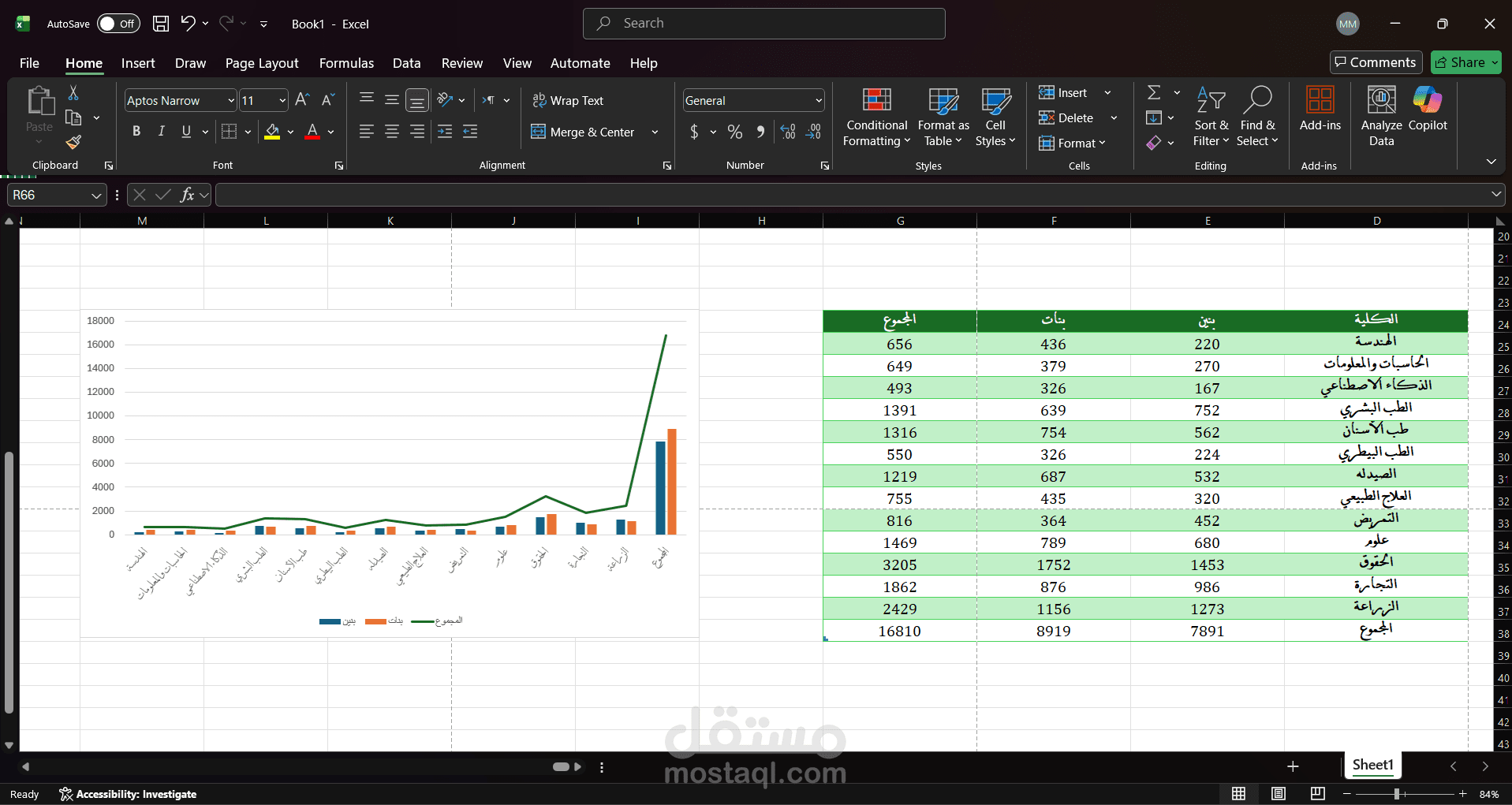1512x805 pixels.
Task: Switch to Page Layout view icon
Action: (1279, 794)
